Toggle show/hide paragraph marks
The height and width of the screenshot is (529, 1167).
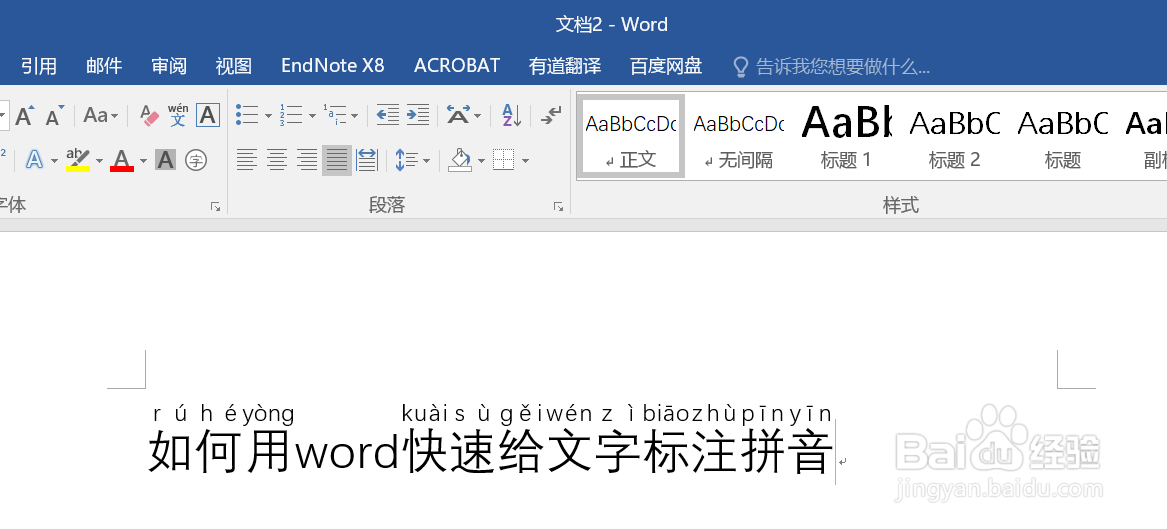[x=551, y=115]
